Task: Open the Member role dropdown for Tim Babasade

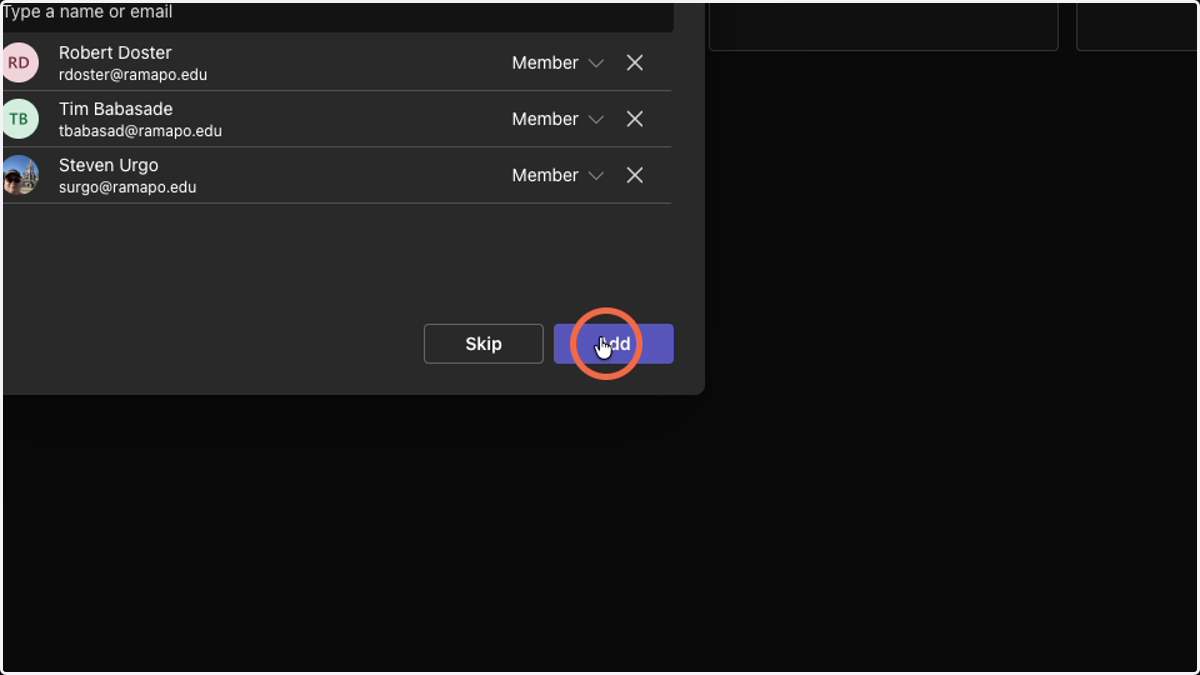Action: click(x=557, y=119)
